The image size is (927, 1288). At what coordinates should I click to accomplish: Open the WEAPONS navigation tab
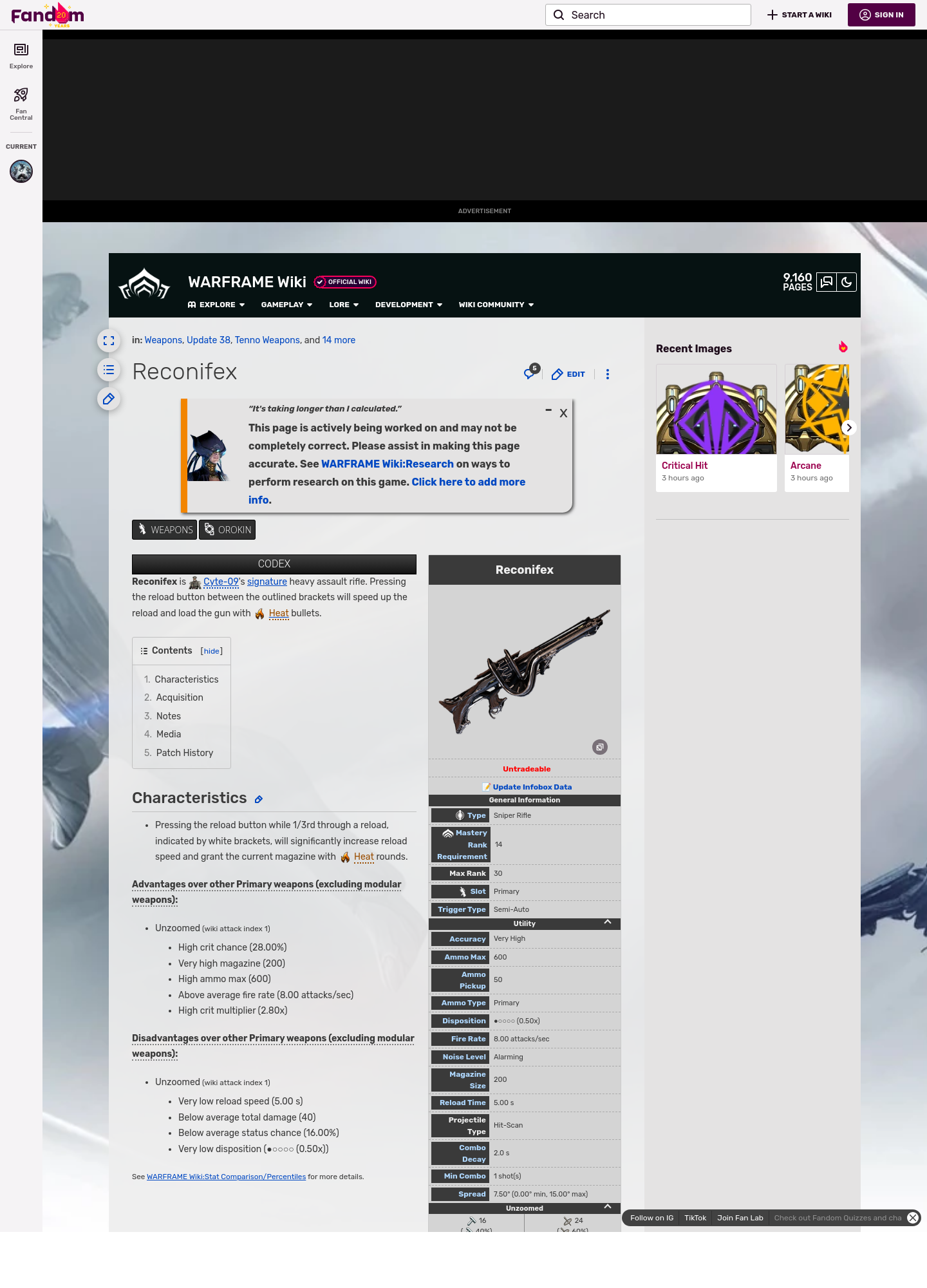(164, 530)
